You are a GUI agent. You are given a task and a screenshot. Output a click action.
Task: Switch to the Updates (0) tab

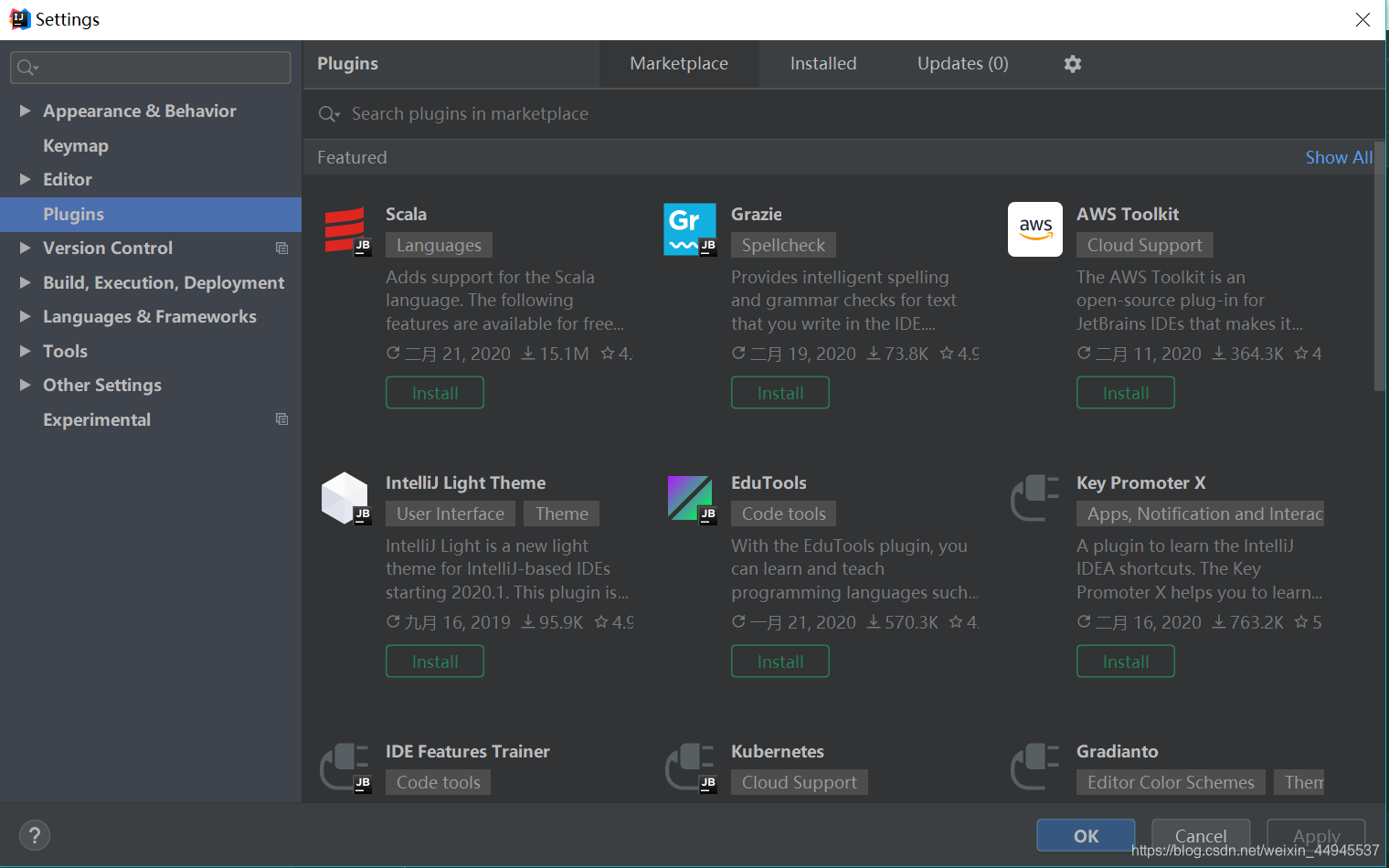(963, 64)
